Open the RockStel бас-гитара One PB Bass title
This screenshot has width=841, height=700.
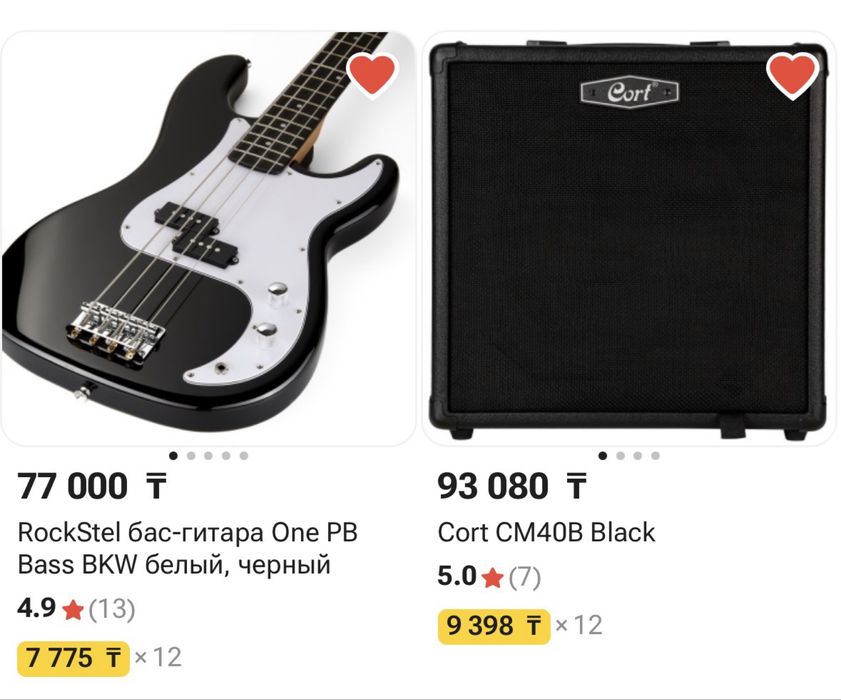[x=188, y=548]
